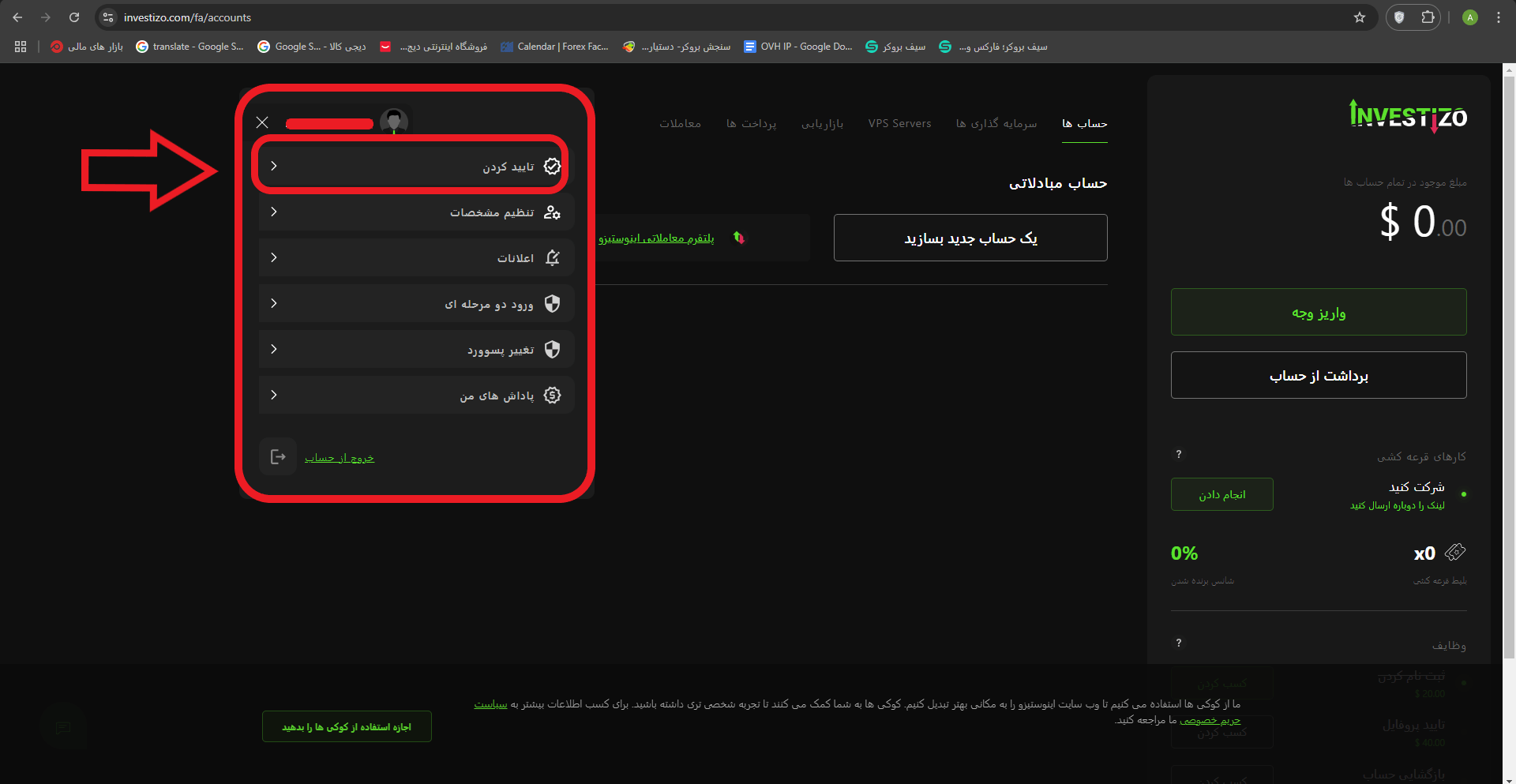Open the extensions puzzle icon
Screen dimensions: 1516x784
pos(1428,17)
